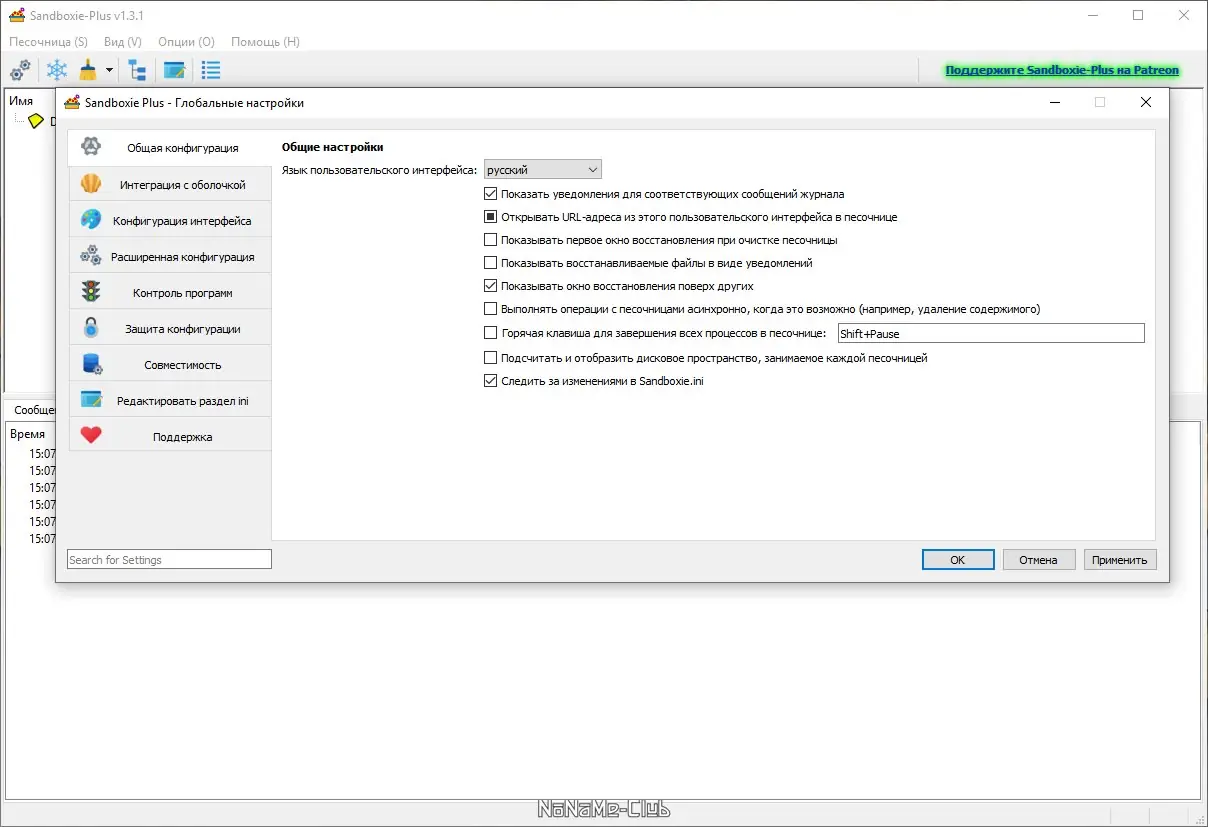Click the broom cleanup icon in the toolbar
This screenshot has width=1208, height=827.
tap(88, 70)
